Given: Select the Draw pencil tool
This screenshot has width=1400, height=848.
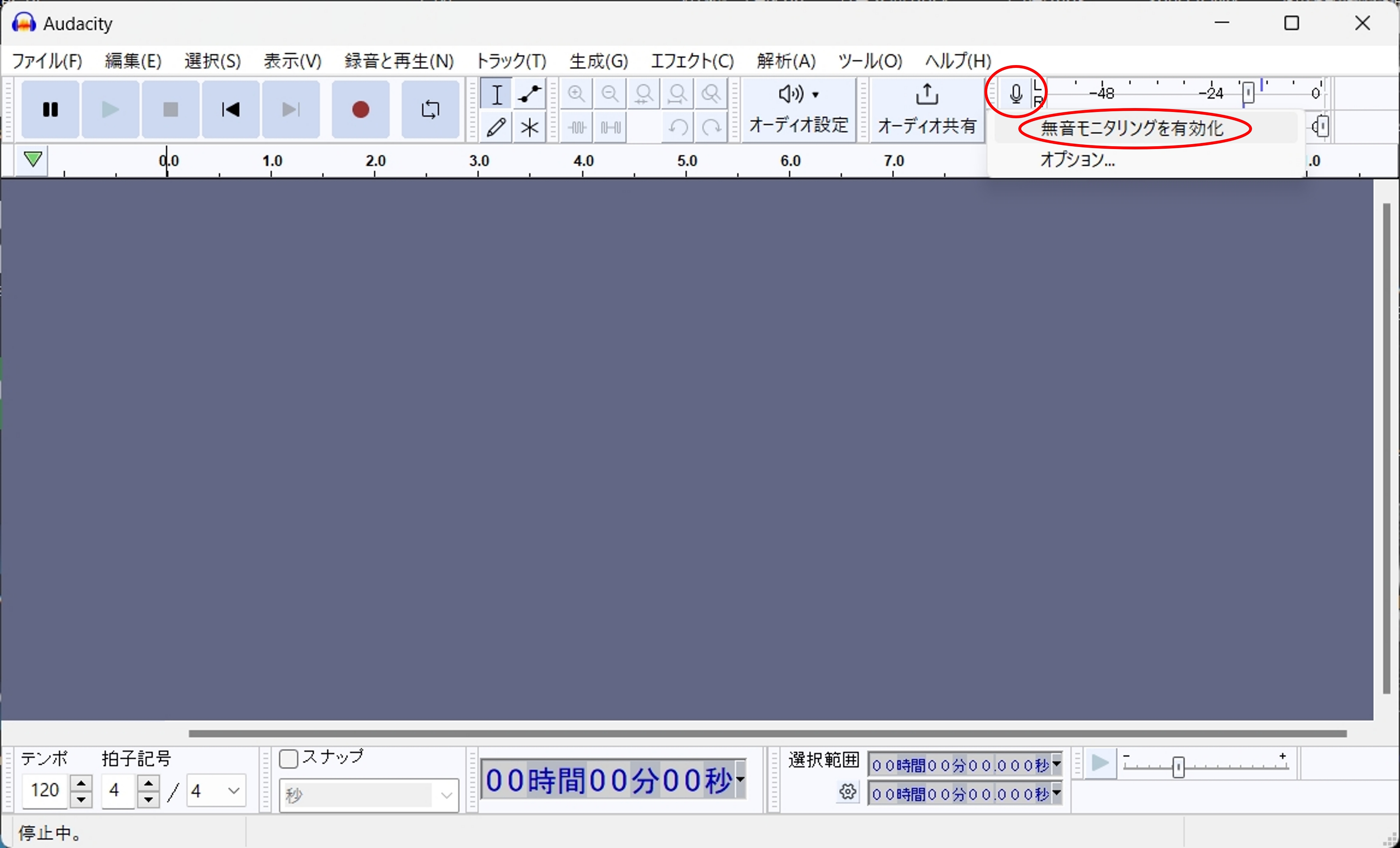Looking at the screenshot, I should (x=497, y=127).
